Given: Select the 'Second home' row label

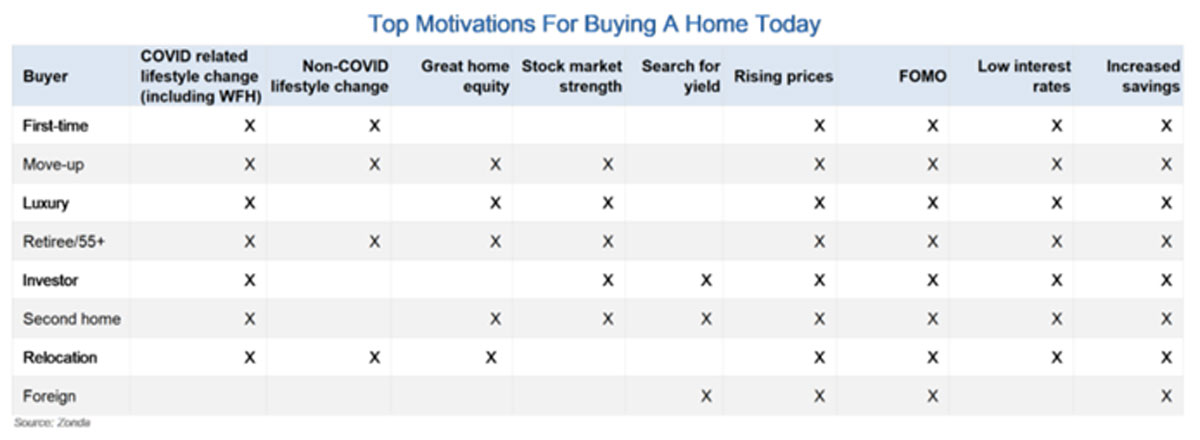Looking at the screenshot, I should point(71,319).
